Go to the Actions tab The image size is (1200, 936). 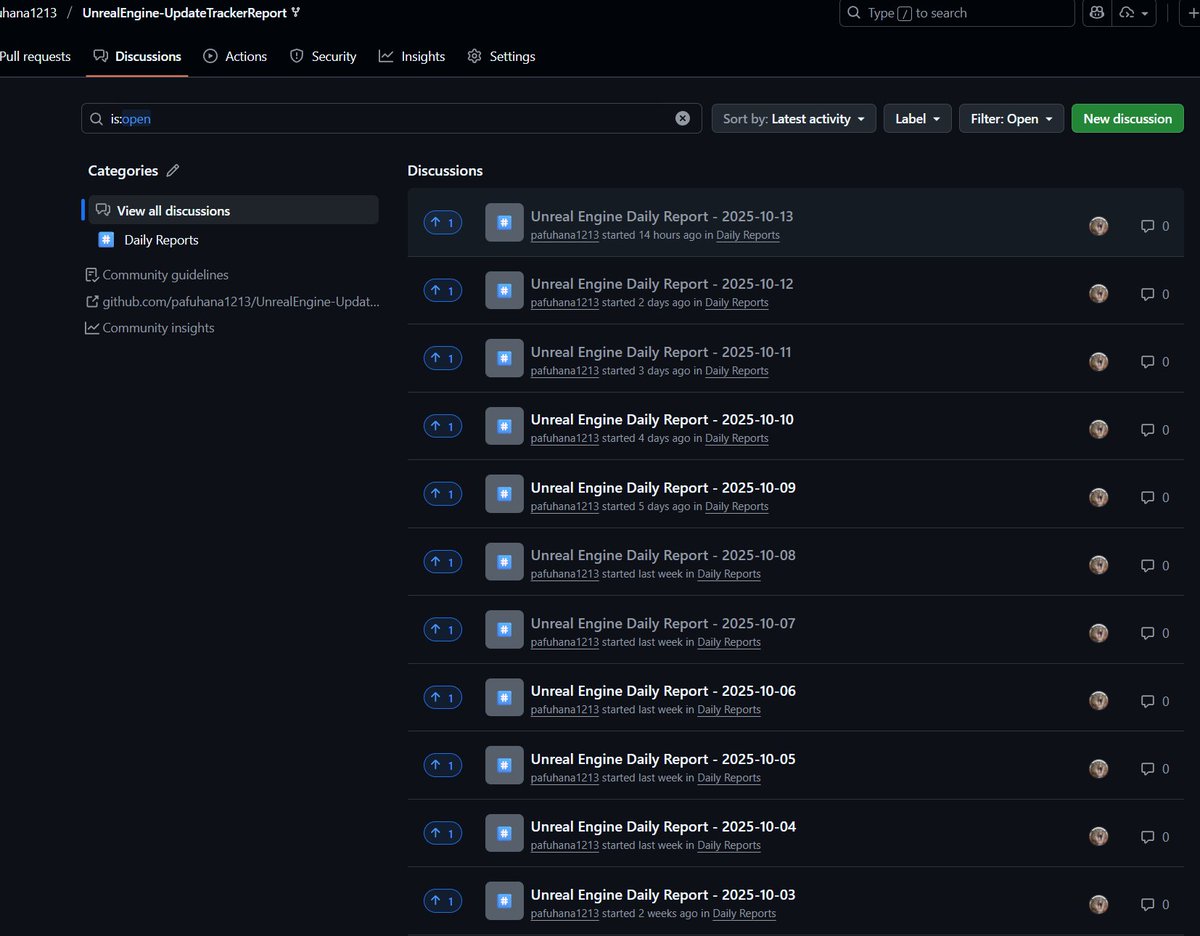tap(235, 56)
